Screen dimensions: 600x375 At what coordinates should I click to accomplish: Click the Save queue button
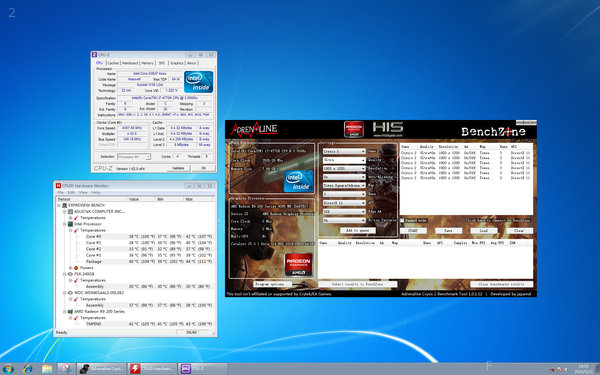coord(448,231)
